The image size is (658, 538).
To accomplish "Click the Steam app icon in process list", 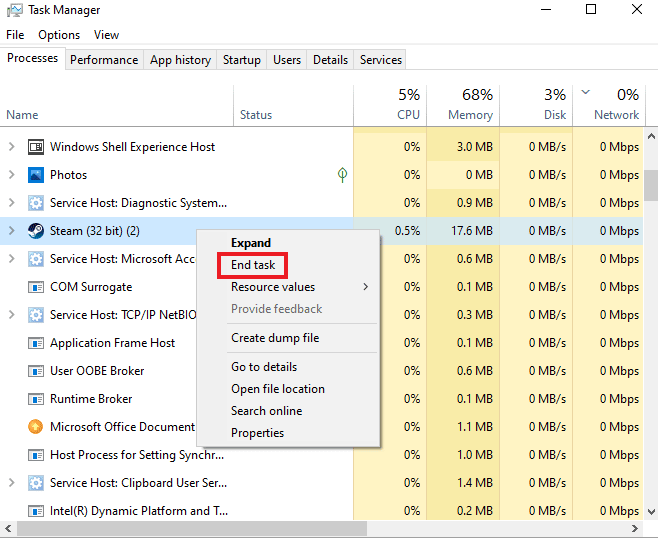I will coord(34,231).
